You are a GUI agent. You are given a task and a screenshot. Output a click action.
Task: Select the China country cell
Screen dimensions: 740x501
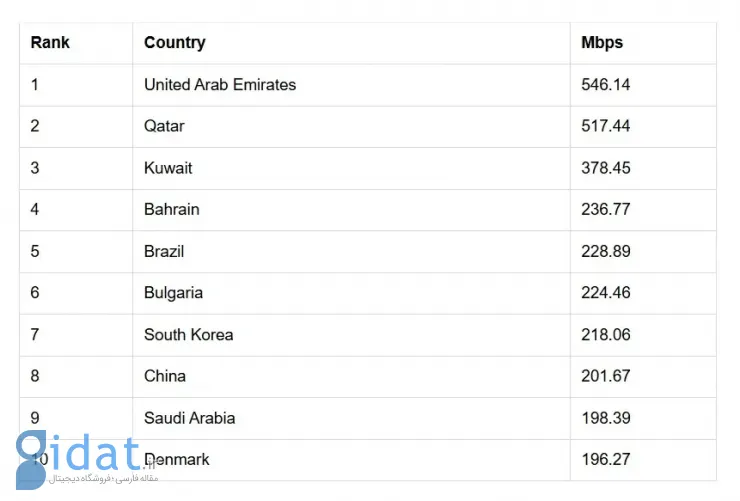(x=165, y=377)
